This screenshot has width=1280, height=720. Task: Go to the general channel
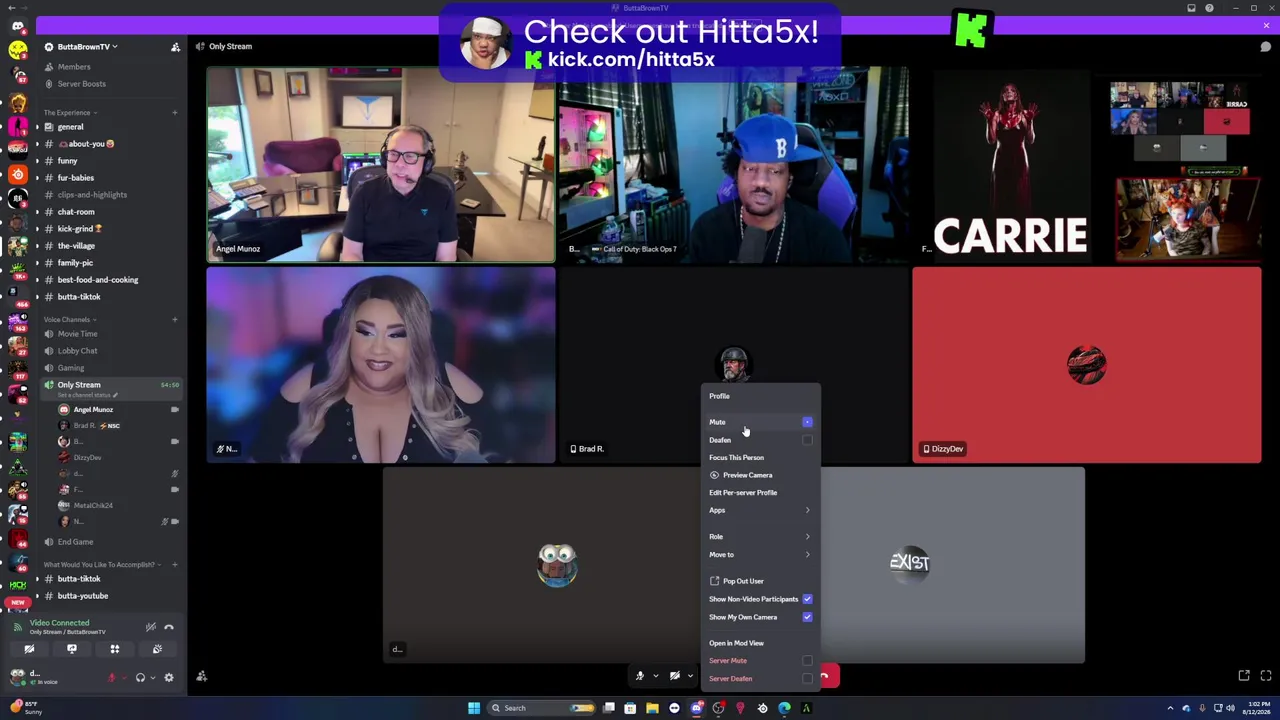110,127
